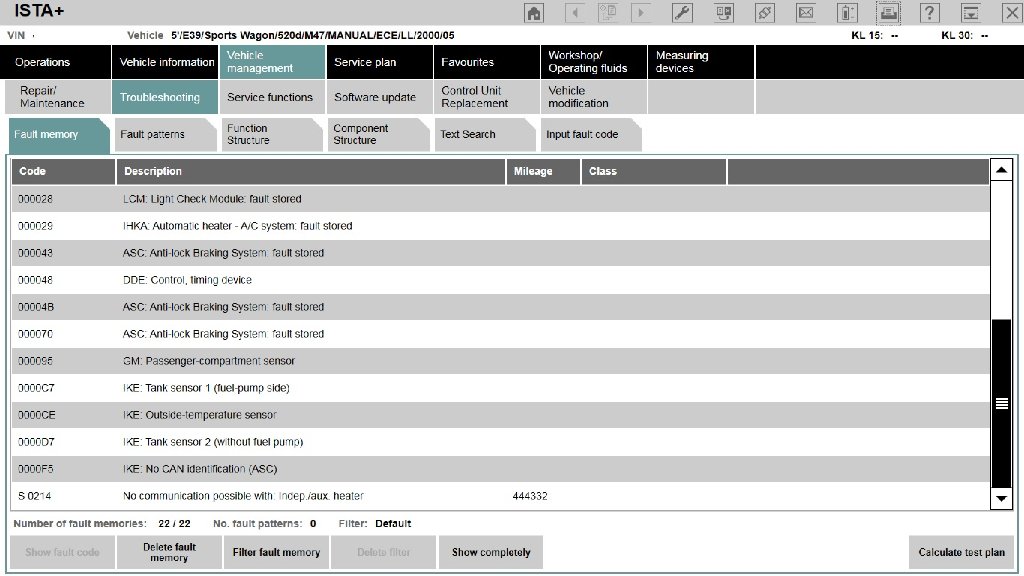This screenshot has width=1024, height=576.
Task: Select the Troubleshooting submenu
Action: 165,97
